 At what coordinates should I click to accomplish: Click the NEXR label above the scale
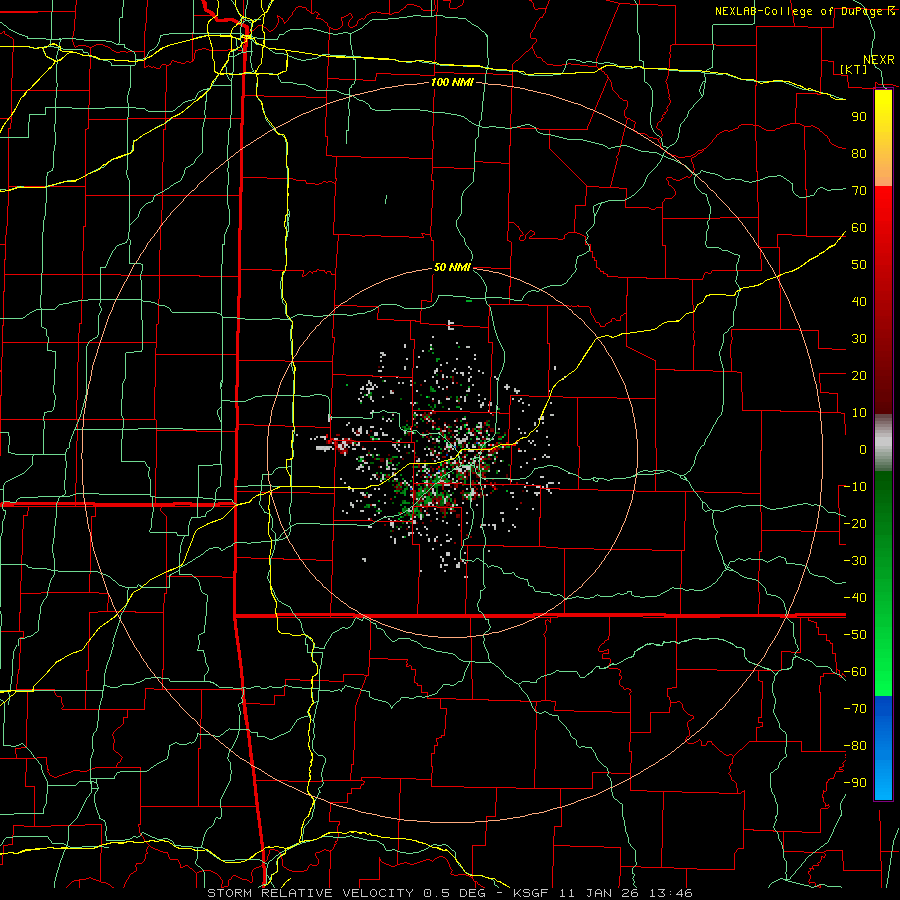pos(879,60)
